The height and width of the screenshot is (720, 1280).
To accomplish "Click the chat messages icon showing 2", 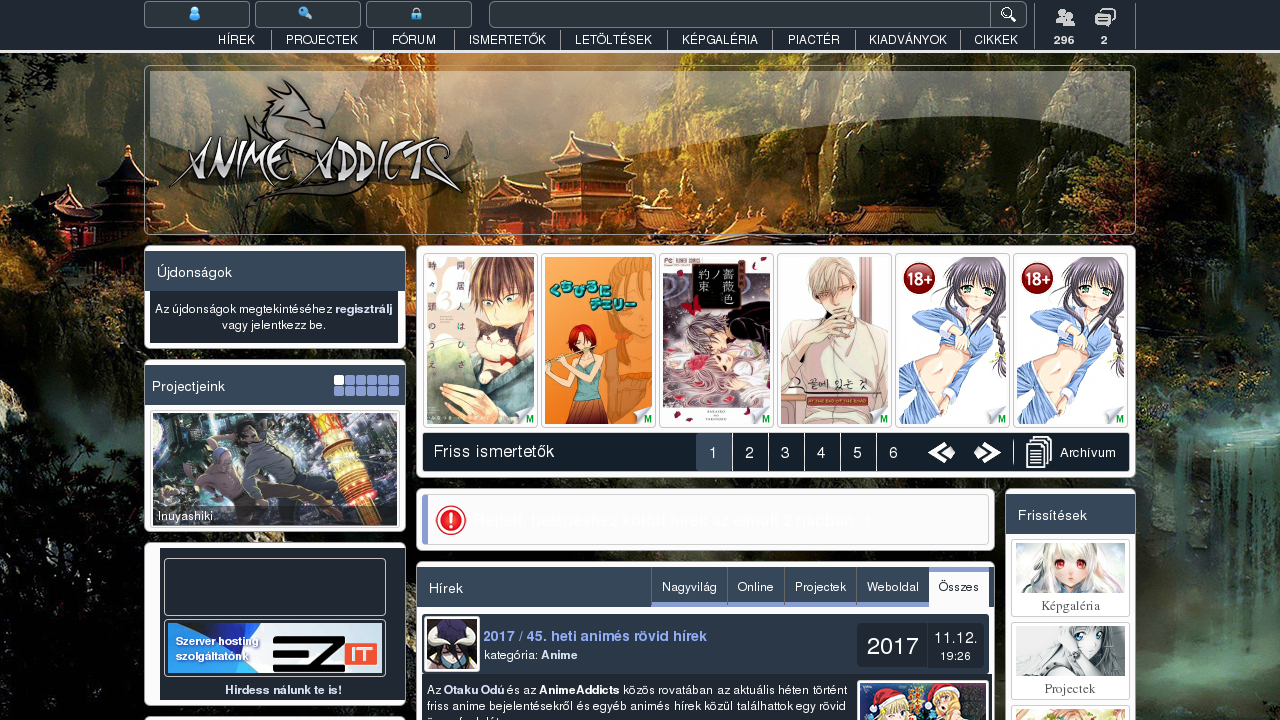I will (1104, 17).
